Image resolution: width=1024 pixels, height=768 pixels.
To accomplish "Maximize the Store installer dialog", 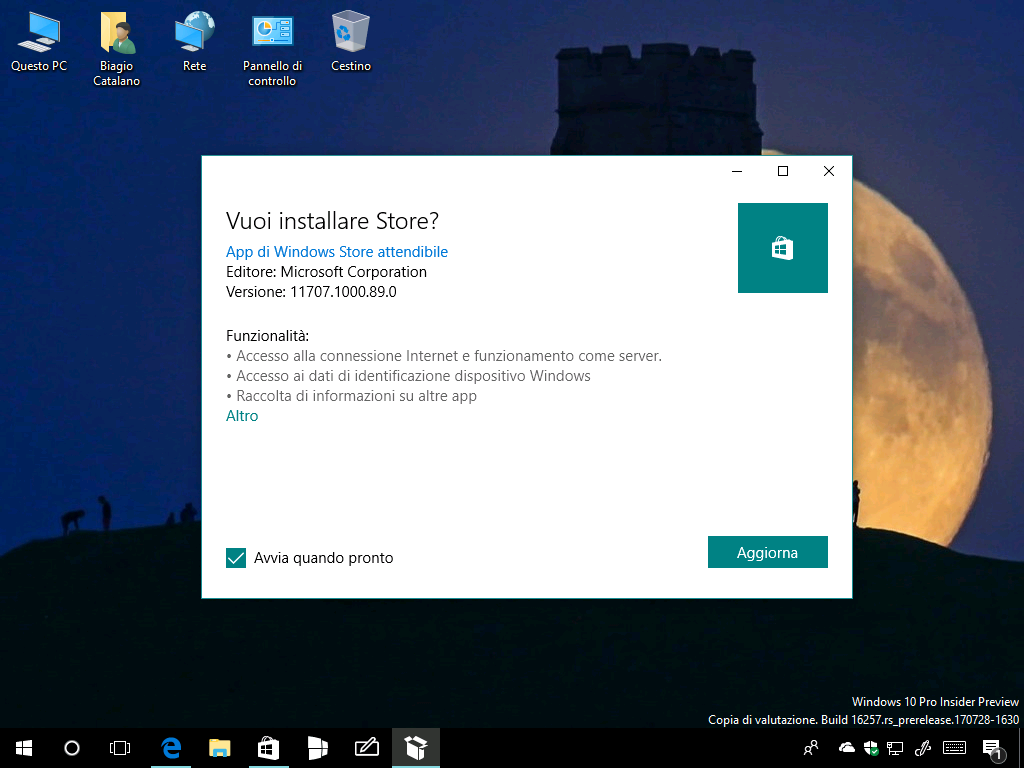I will click(783, 171).
